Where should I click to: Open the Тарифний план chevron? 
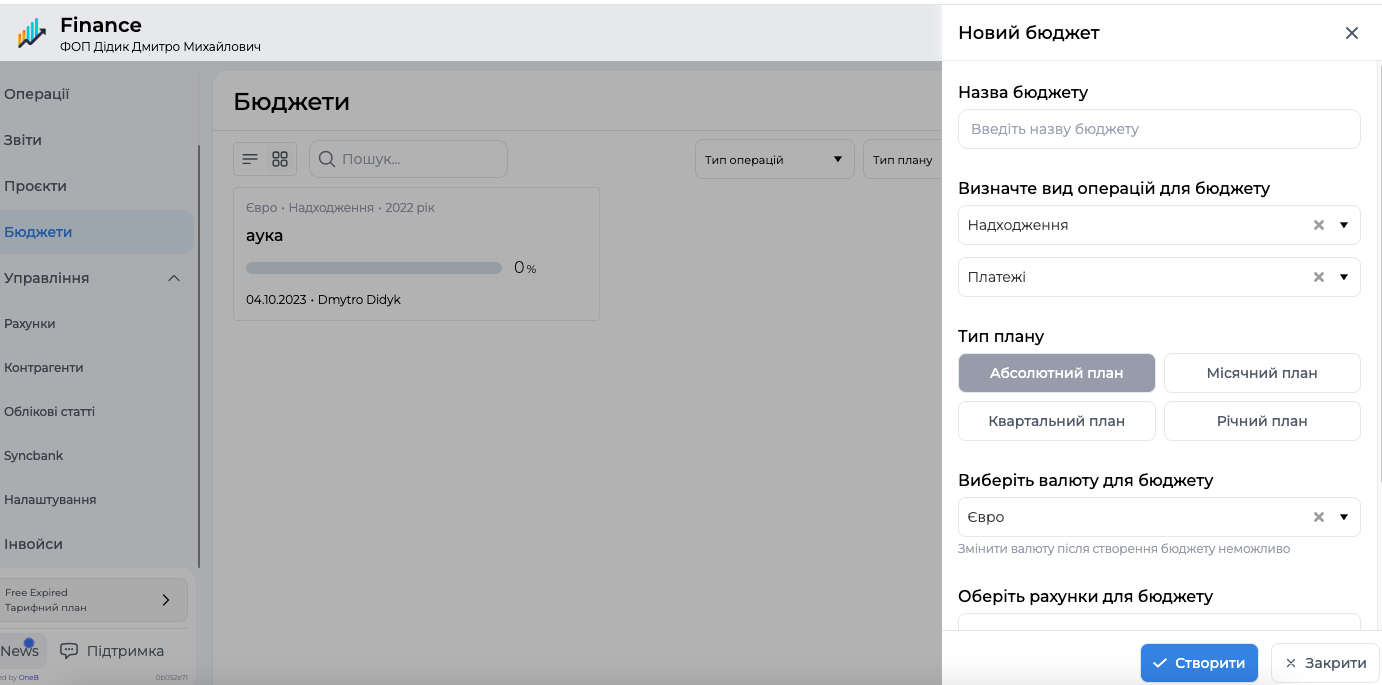pos(166,600)
